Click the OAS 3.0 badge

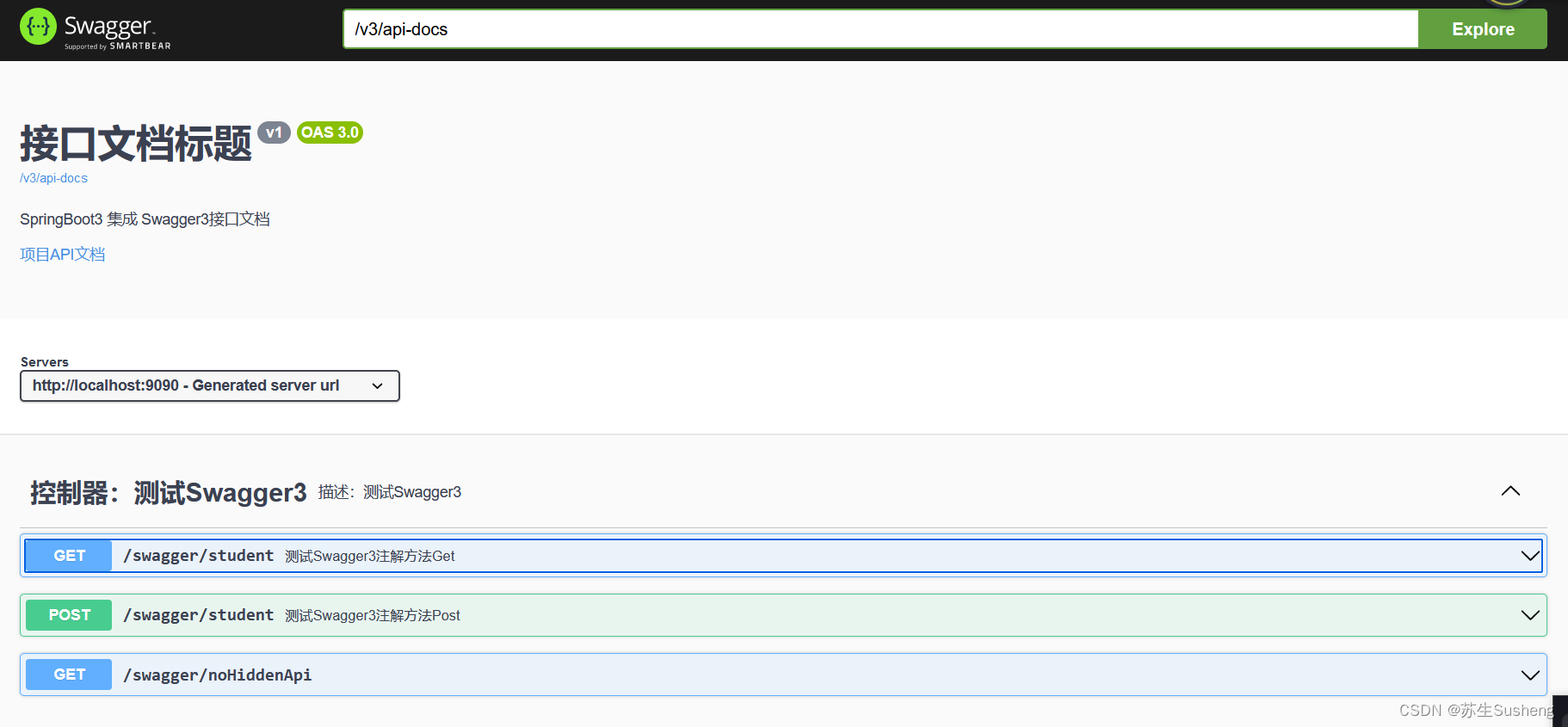[x=330, y=132]
